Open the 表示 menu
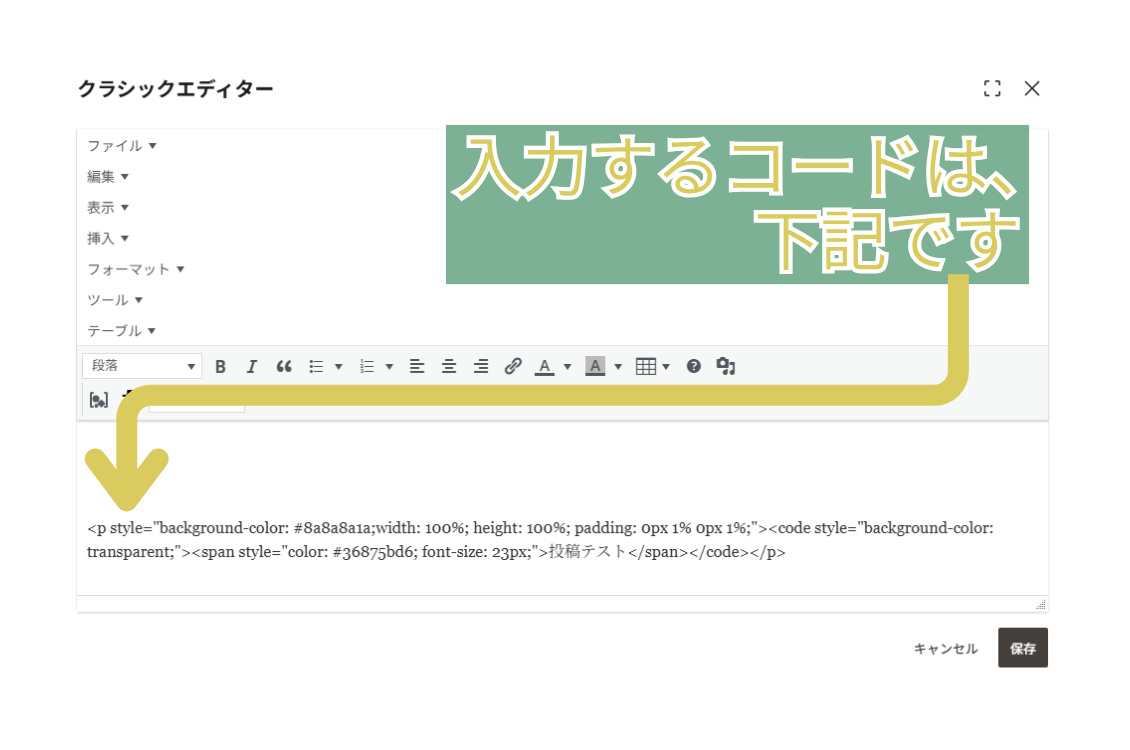The width and height of the screenshot is (1130, 750). (x=108, y=208)
